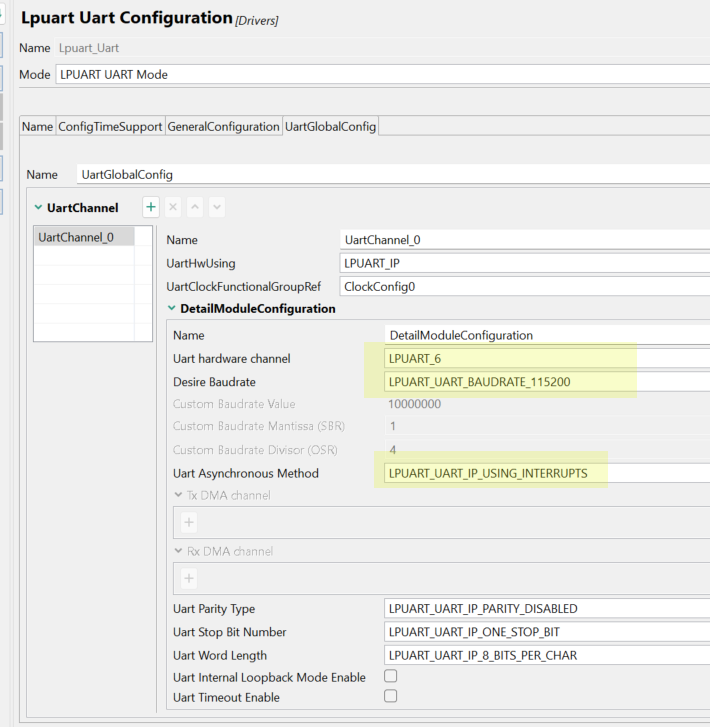710x727 pixels.
Task: Toggle the Uart Timeout Enable checkbox
Action: [391, 697]
